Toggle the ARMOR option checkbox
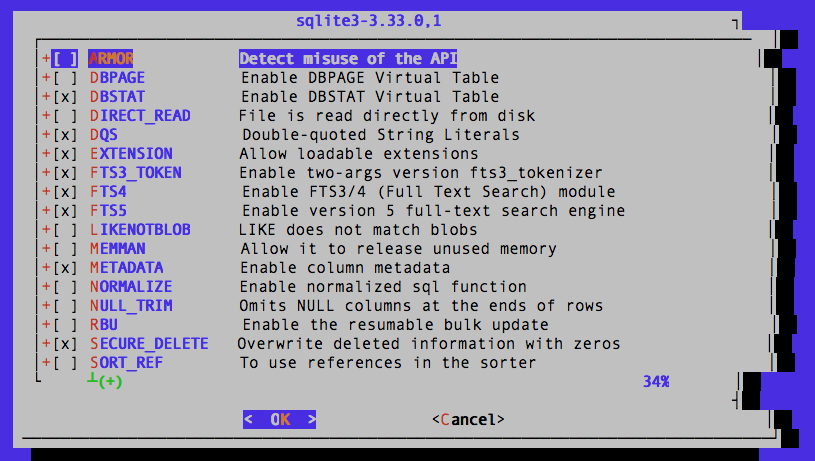Viewport: 815px width, 461px height. (x=64, y=59)
